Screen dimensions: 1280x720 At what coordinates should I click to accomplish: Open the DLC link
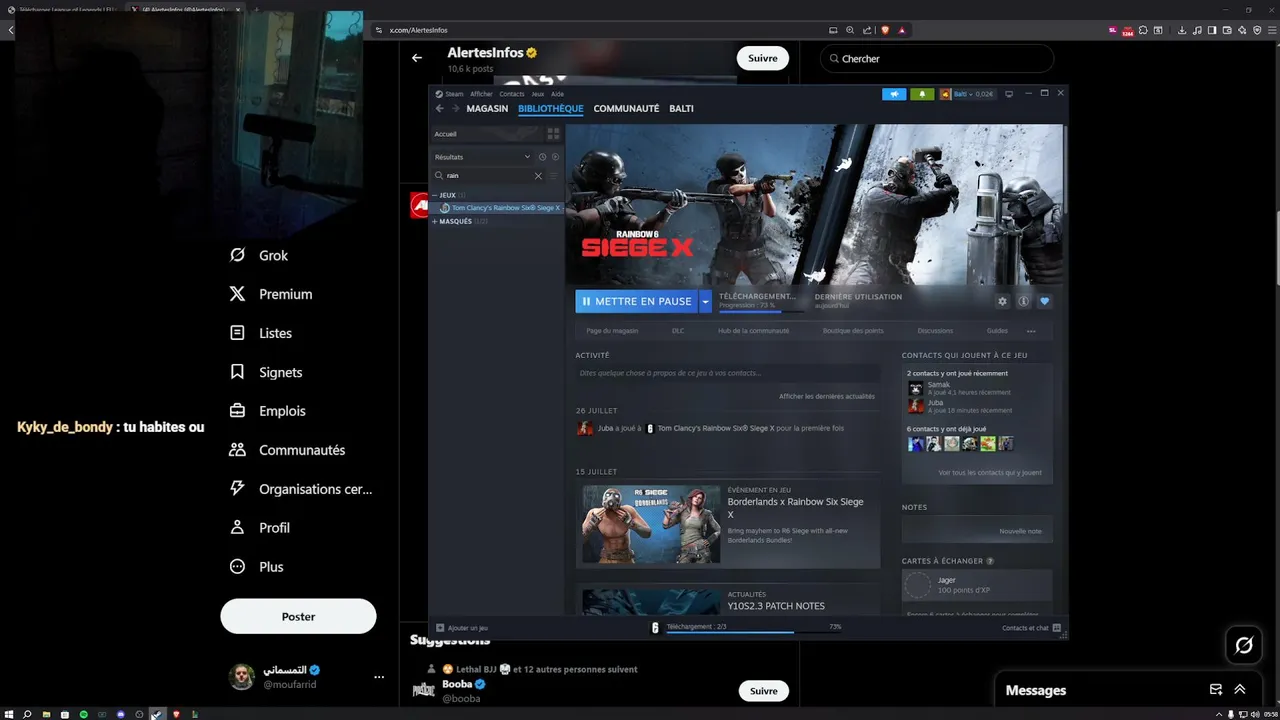tap(678, 331)
